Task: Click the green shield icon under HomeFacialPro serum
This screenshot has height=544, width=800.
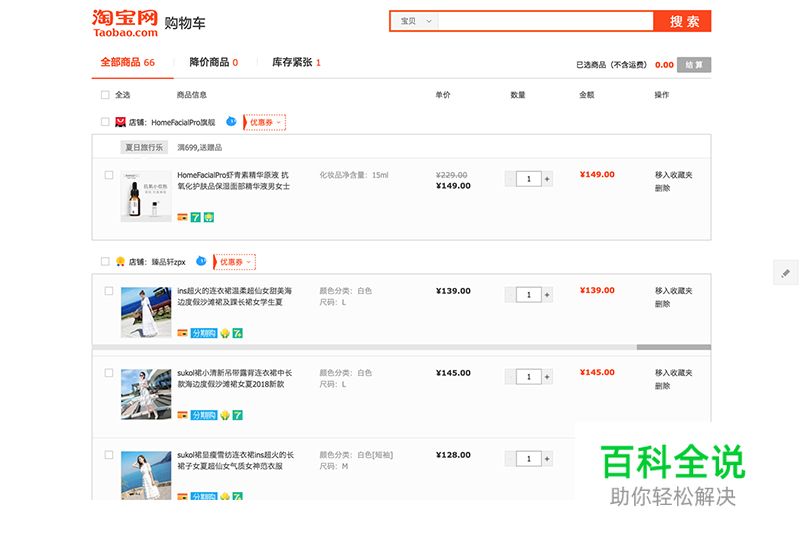Action: [x=209, y=217]
